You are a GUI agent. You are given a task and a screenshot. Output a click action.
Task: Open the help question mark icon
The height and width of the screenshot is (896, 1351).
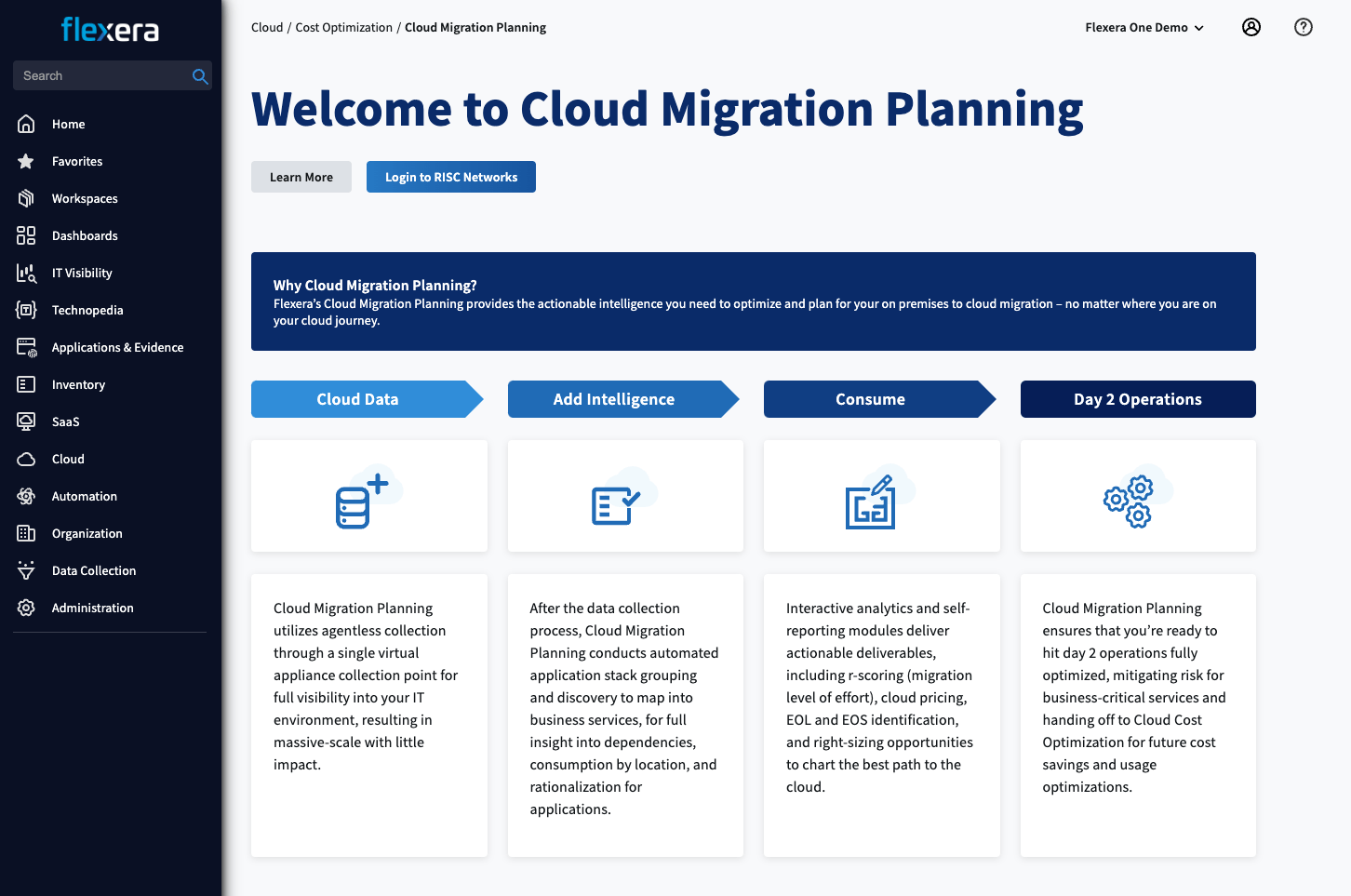point(1304,27)
